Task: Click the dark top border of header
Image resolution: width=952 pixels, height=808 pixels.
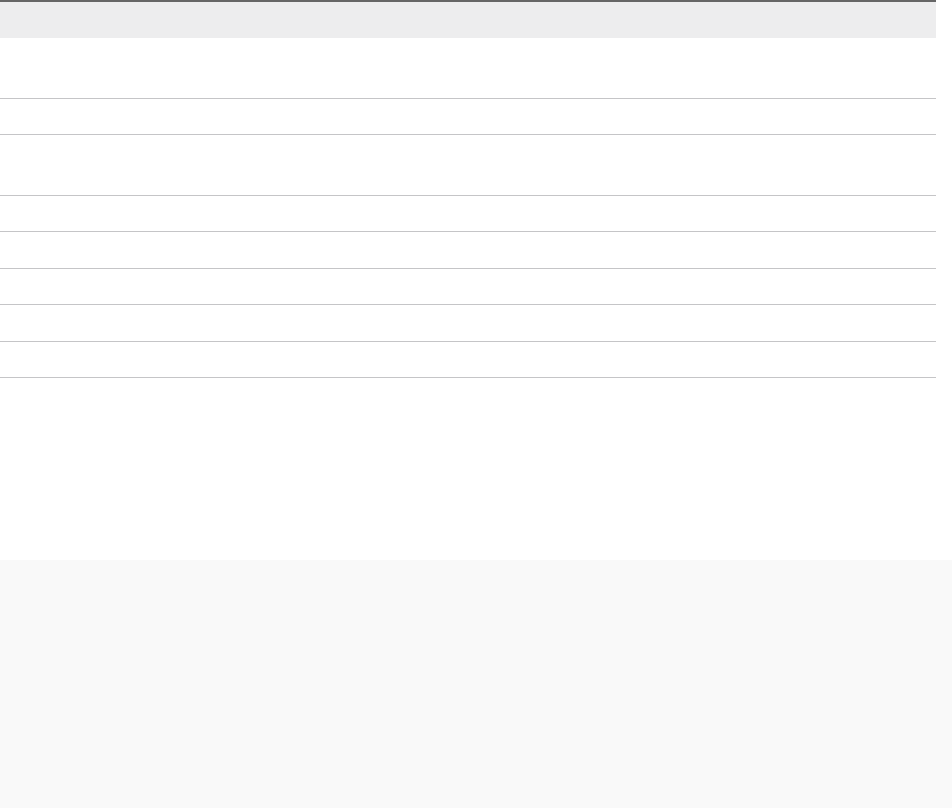Action: point(468,1)
